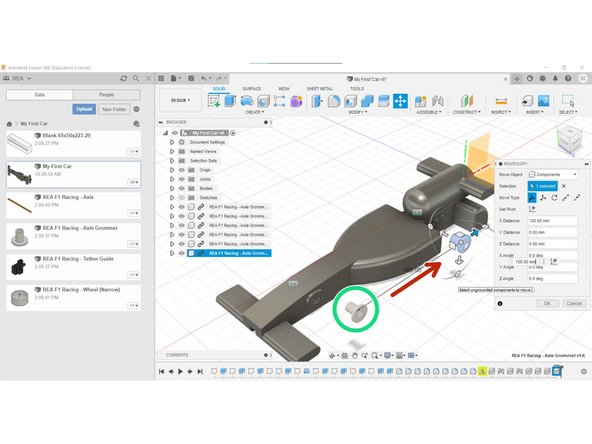Select the Data tab
Screen dimensions: 592x444
(x=40, y=95)
